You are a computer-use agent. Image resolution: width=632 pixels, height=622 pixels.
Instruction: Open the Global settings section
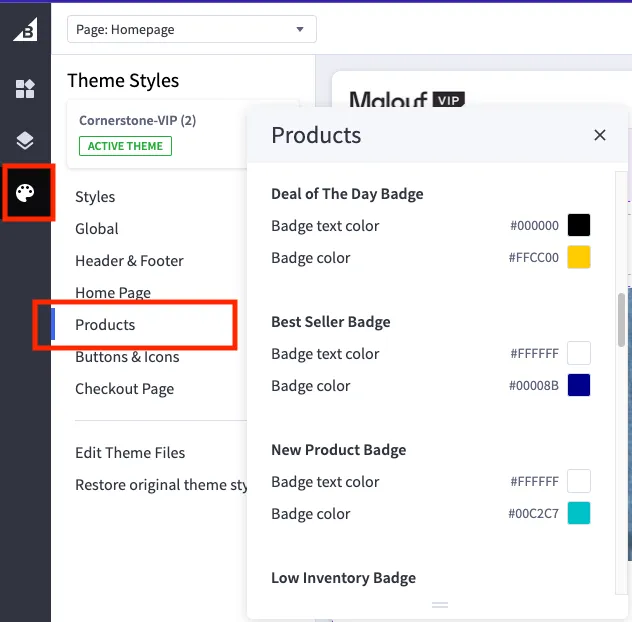[97, 229]
